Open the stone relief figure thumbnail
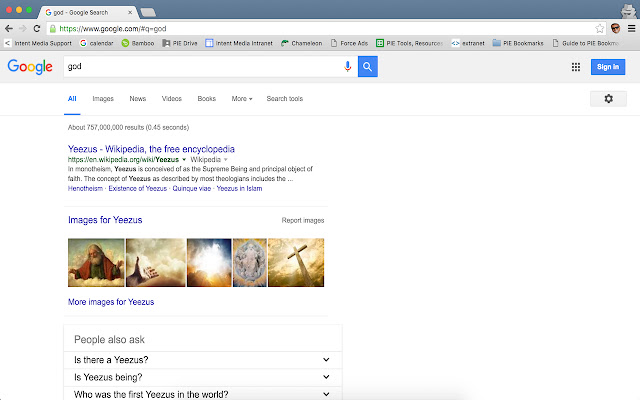 tap(250, 262)
